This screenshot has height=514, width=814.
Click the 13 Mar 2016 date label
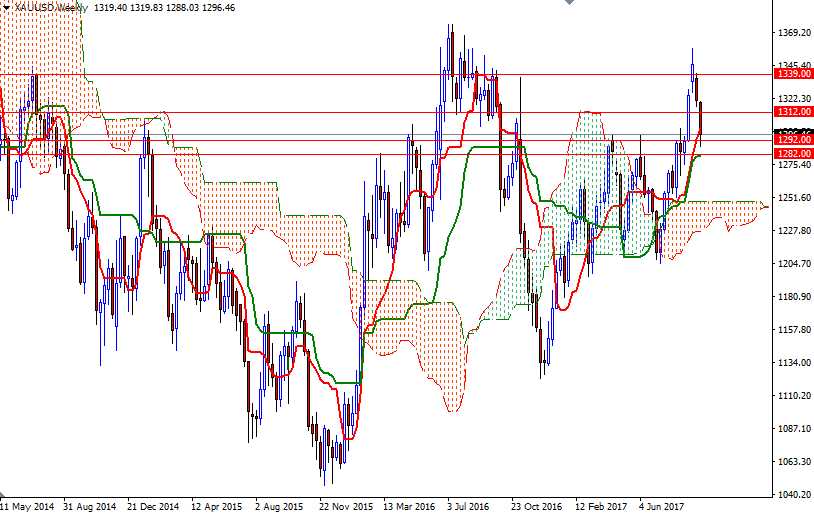tap(409, 506)
